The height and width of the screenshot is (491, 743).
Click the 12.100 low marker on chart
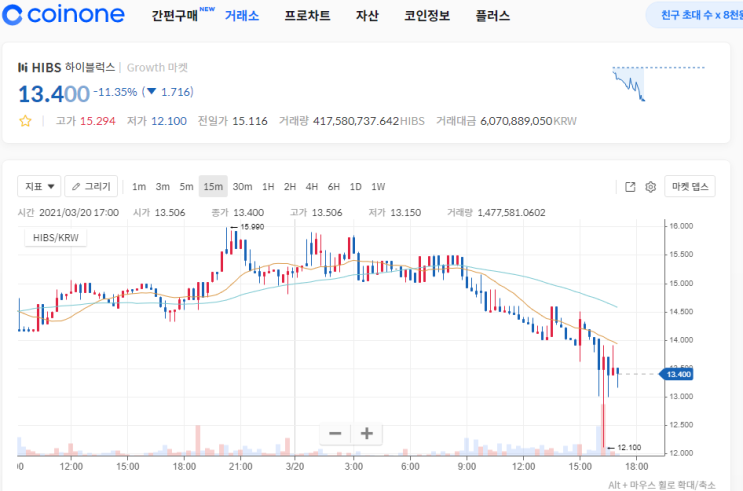click(629, 447)
